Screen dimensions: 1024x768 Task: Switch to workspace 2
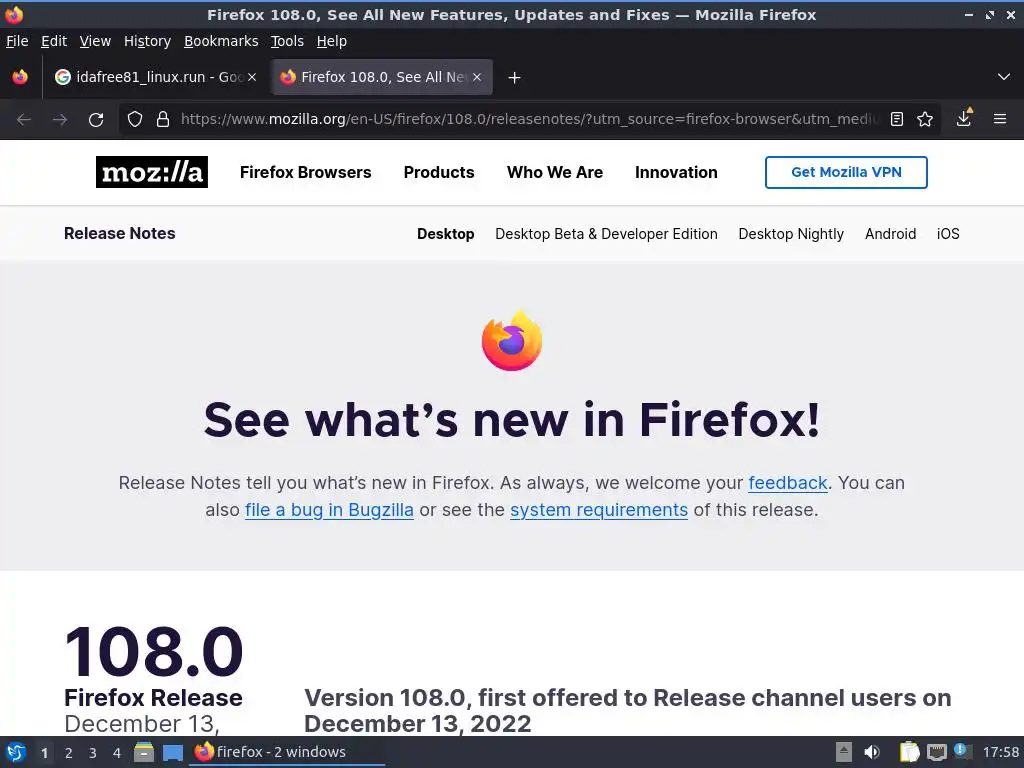(69, 753)
